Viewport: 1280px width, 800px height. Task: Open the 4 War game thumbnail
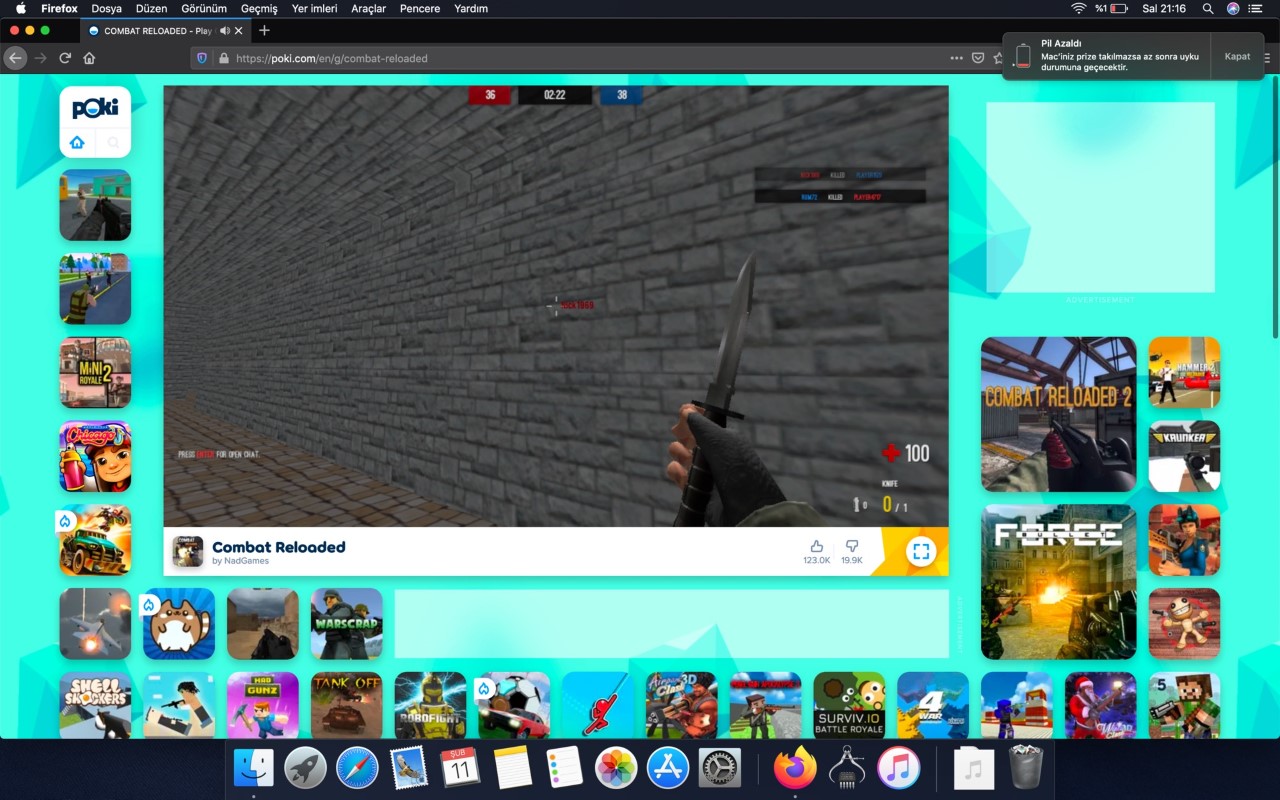coord(933,706)
